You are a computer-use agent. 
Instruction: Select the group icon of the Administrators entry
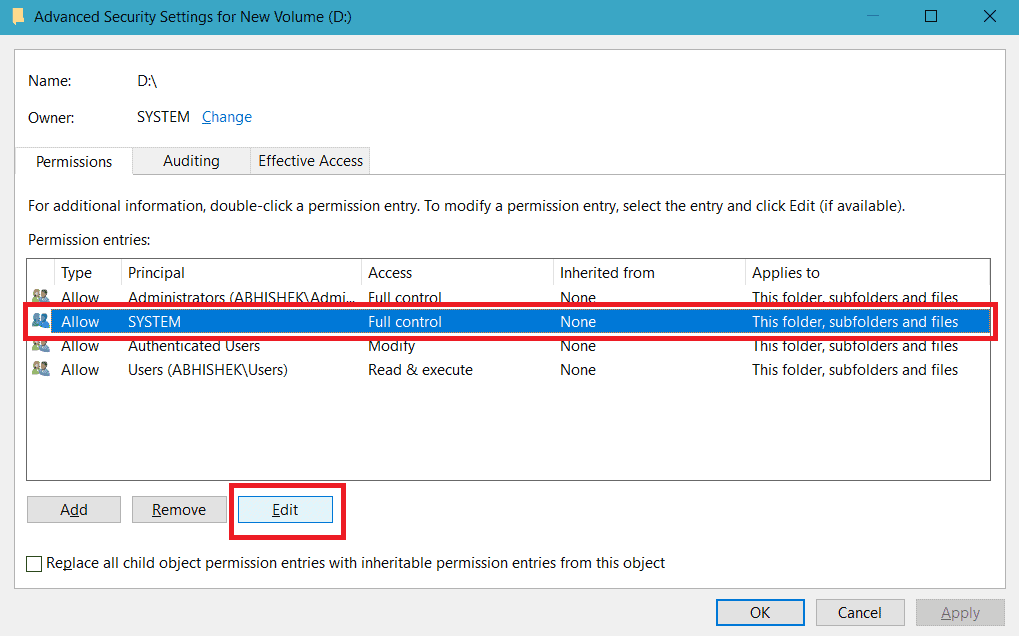tap(40, 296)
